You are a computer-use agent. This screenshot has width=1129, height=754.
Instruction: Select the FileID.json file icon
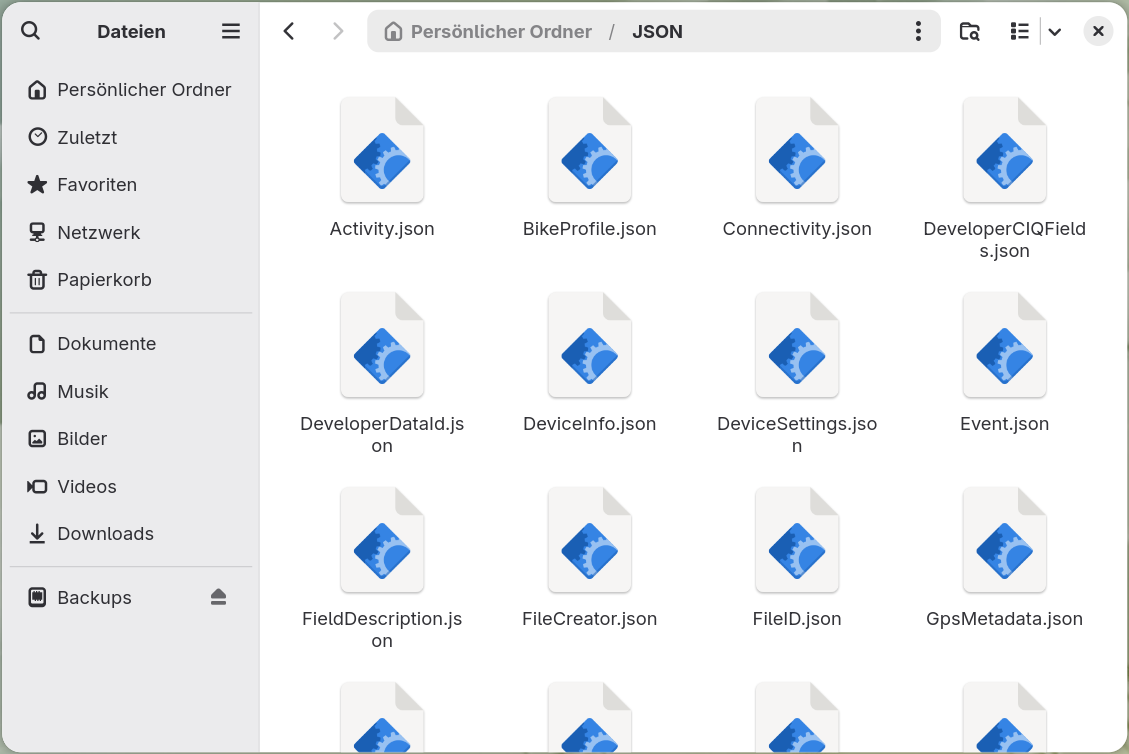click(x=797, y=540)
